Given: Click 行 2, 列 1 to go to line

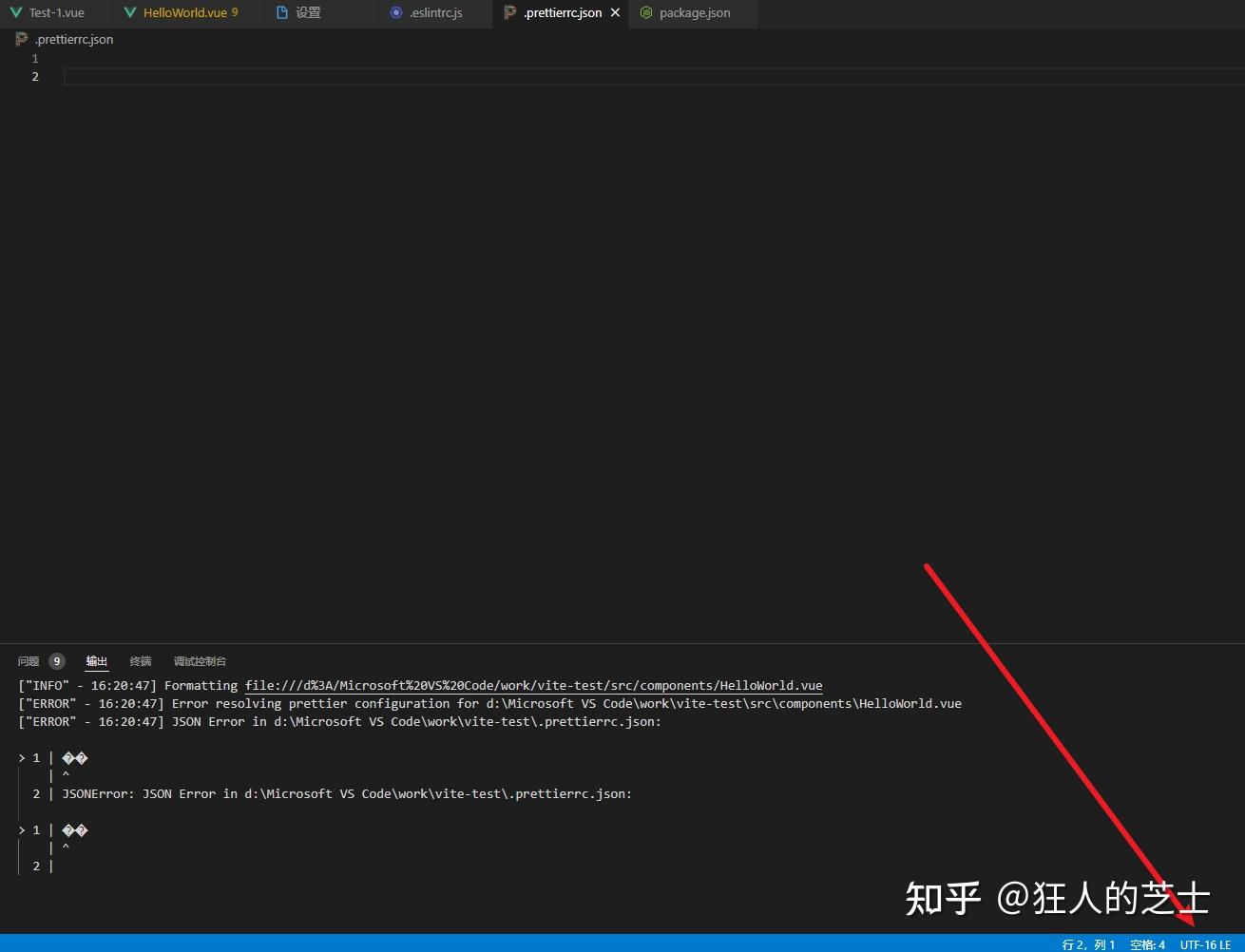Looking at the screenshot, I should click(1087, 943).
